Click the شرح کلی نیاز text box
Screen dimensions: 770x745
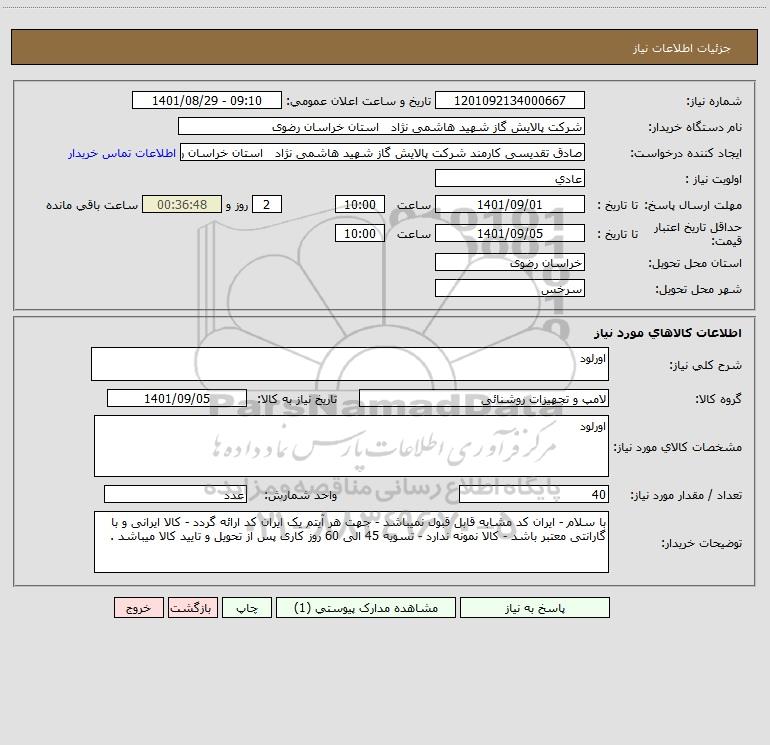point(350,364)
